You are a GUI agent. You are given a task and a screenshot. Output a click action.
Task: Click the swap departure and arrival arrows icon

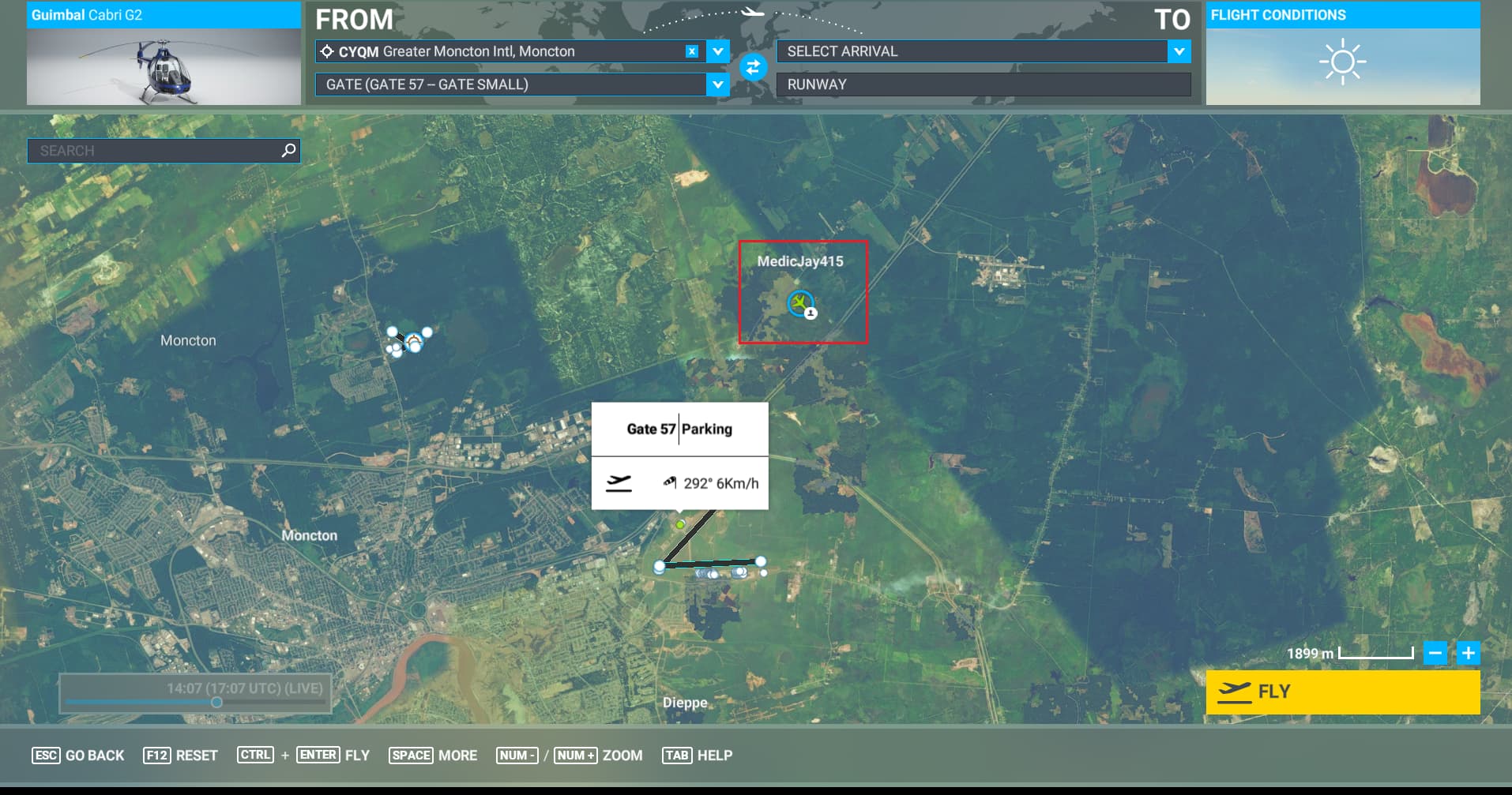(754, 68)
